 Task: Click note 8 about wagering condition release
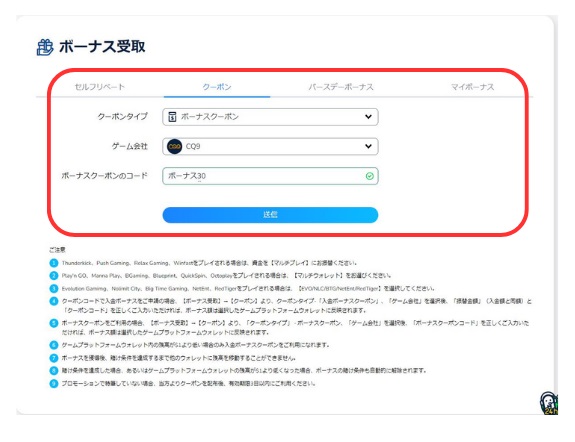(244, 370)
